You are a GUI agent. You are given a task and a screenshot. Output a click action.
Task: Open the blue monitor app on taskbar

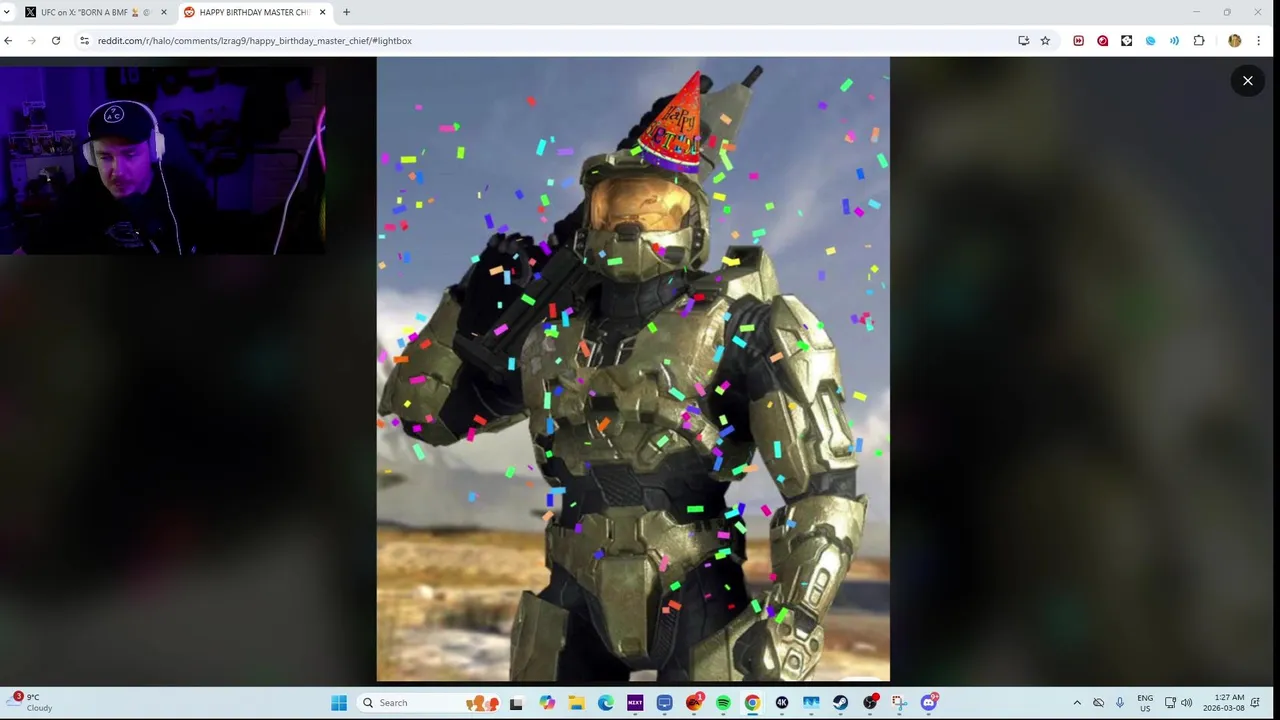coord(664,702)
